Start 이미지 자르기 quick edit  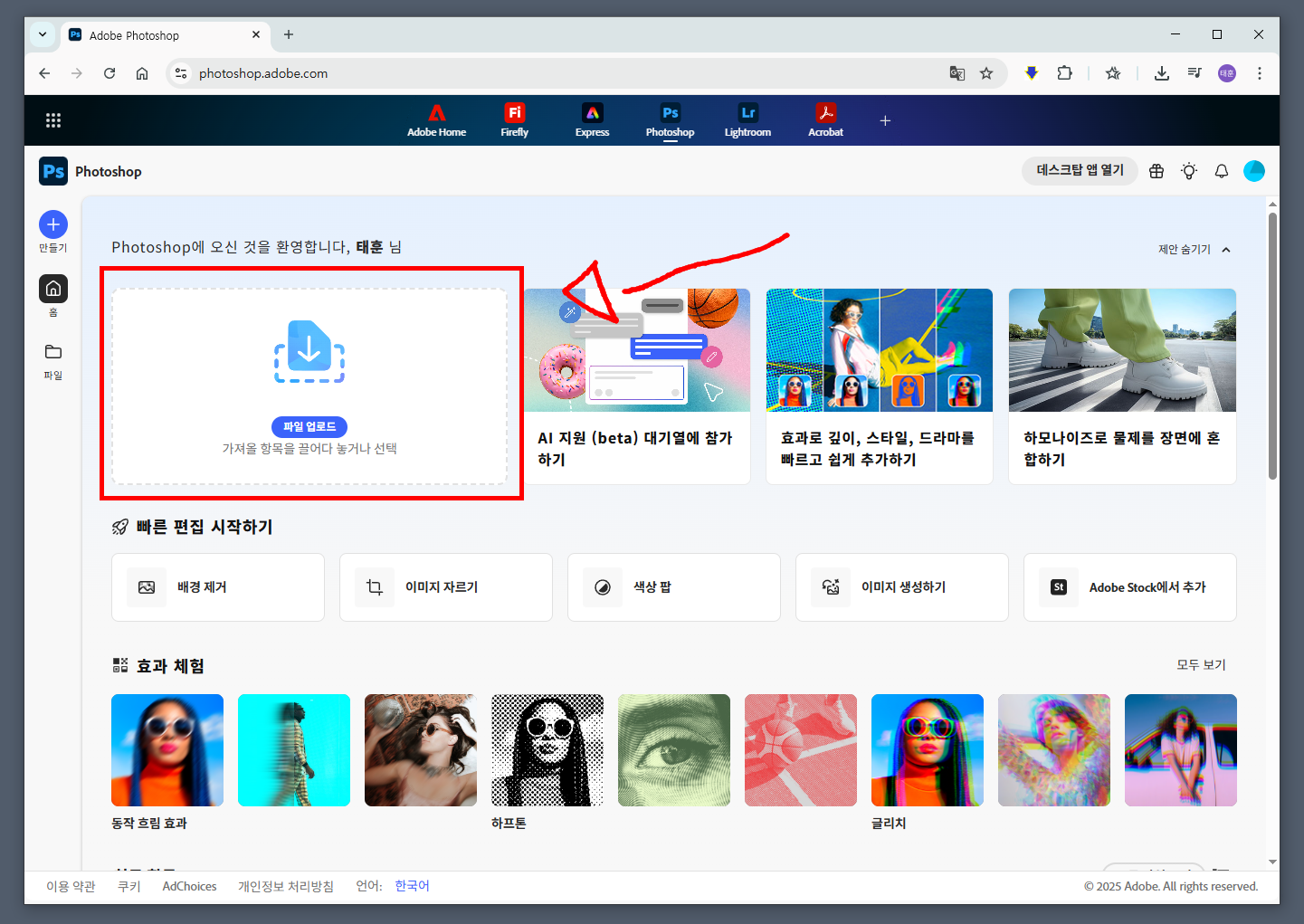(446, 587)
